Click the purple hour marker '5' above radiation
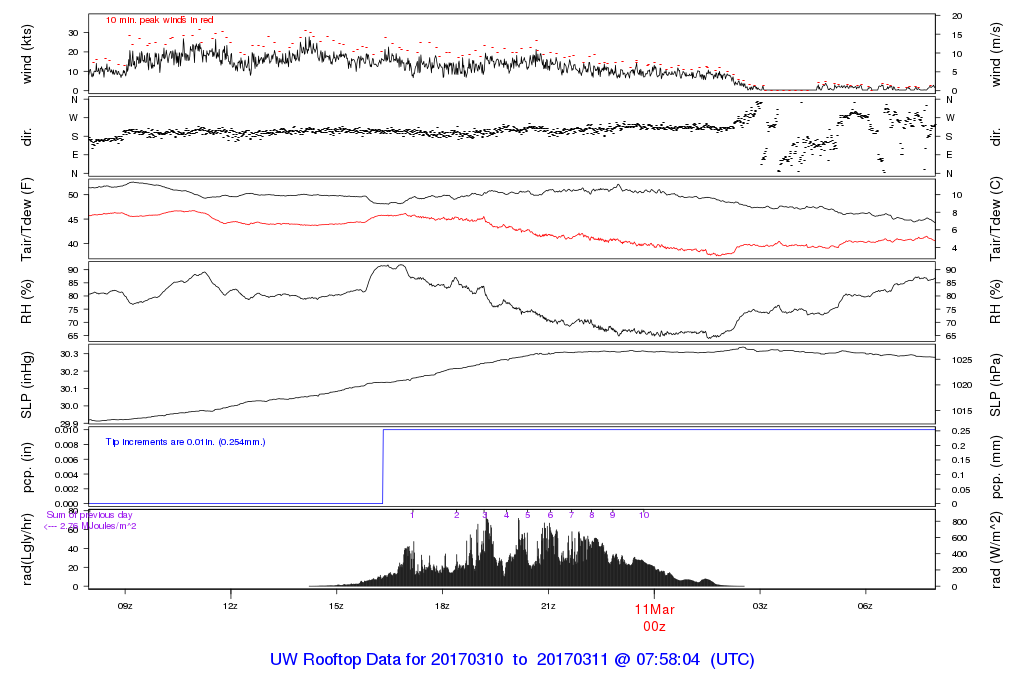The image size is (1024, 700). pos(528,515)
